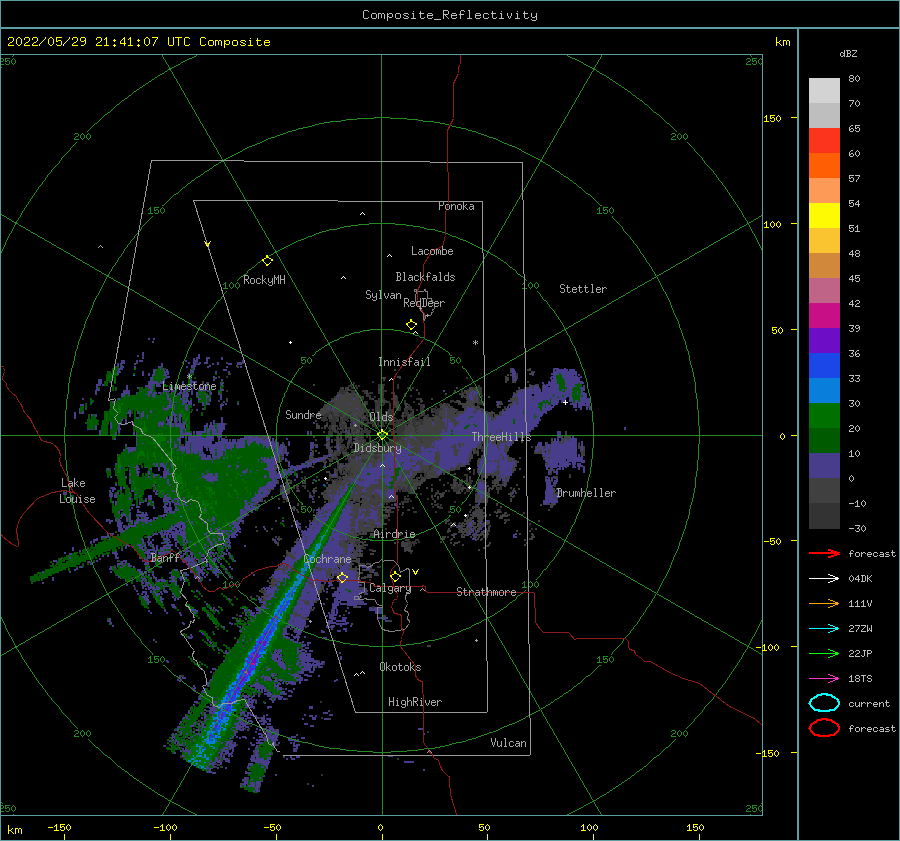Click the red forecast ellipse icon
Screen dimensions: 900x841
824,728
